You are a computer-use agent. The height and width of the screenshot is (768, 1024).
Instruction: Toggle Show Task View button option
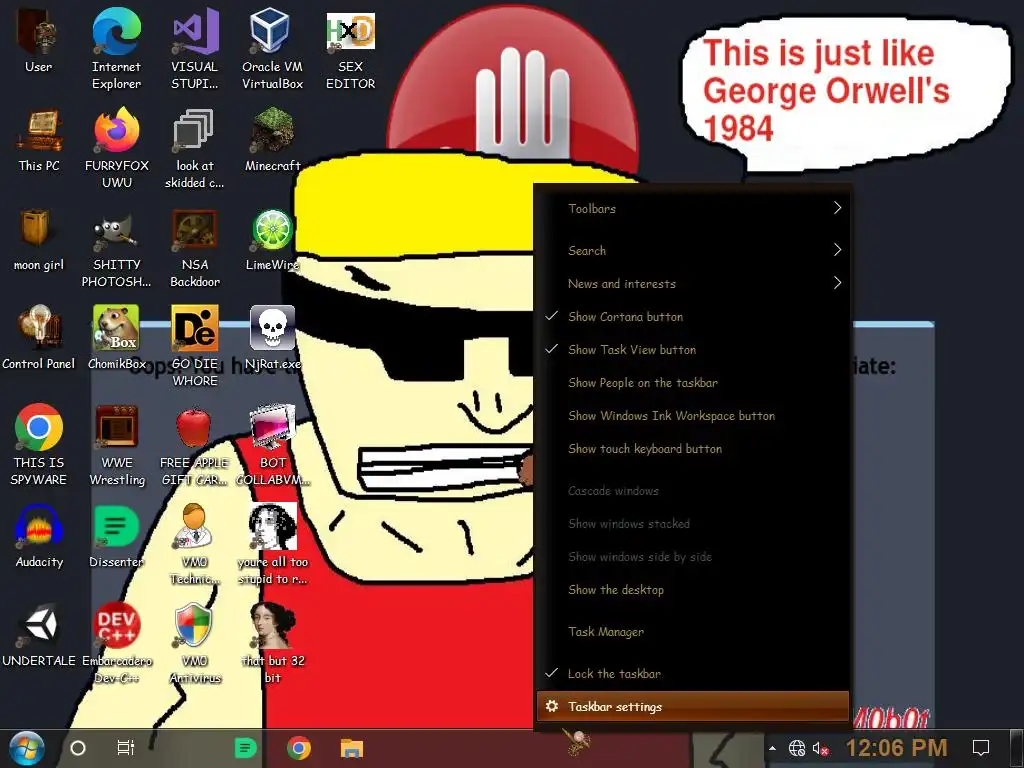tap(693, 349)
